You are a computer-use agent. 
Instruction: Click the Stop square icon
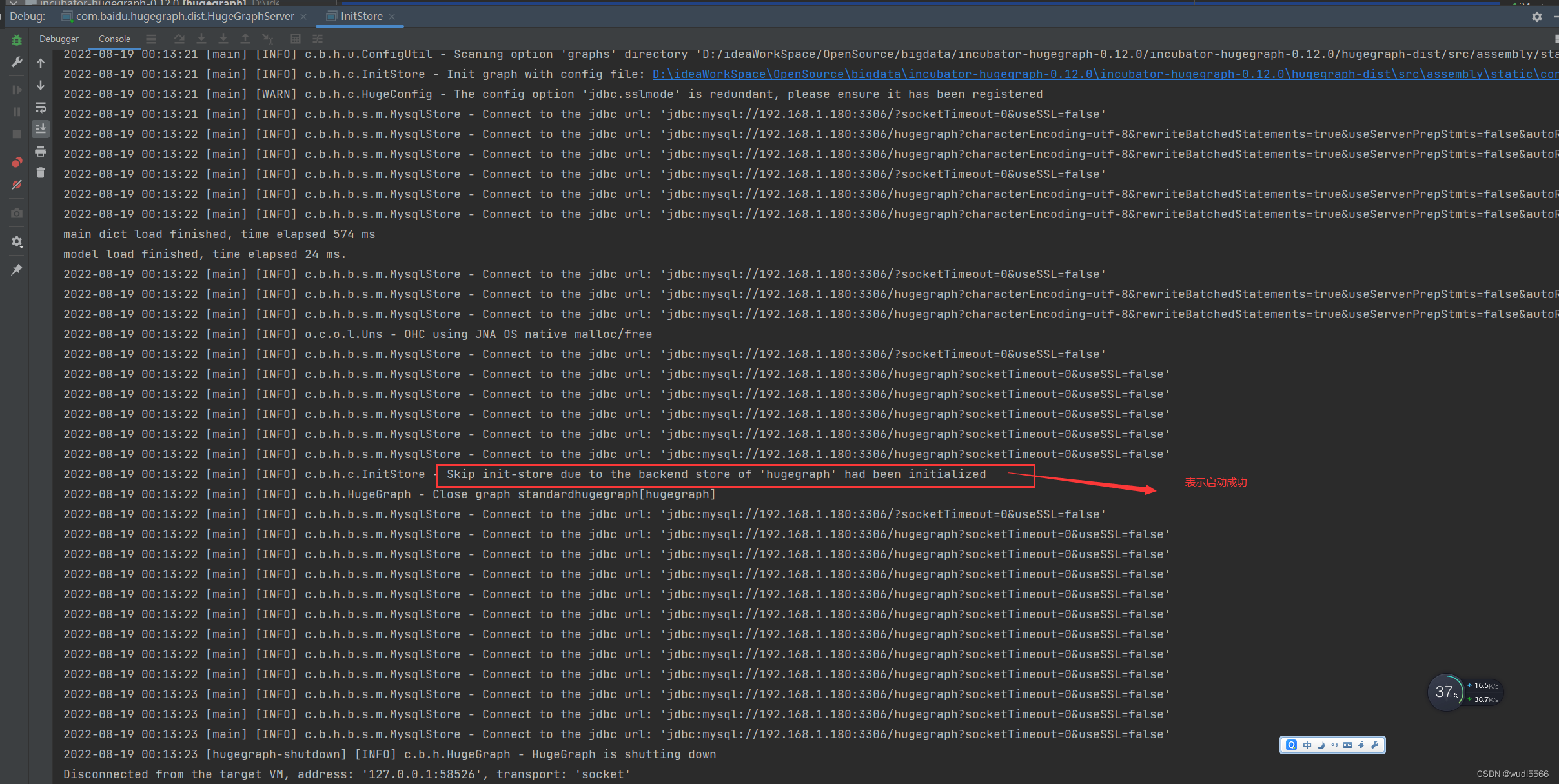[17, 134]
